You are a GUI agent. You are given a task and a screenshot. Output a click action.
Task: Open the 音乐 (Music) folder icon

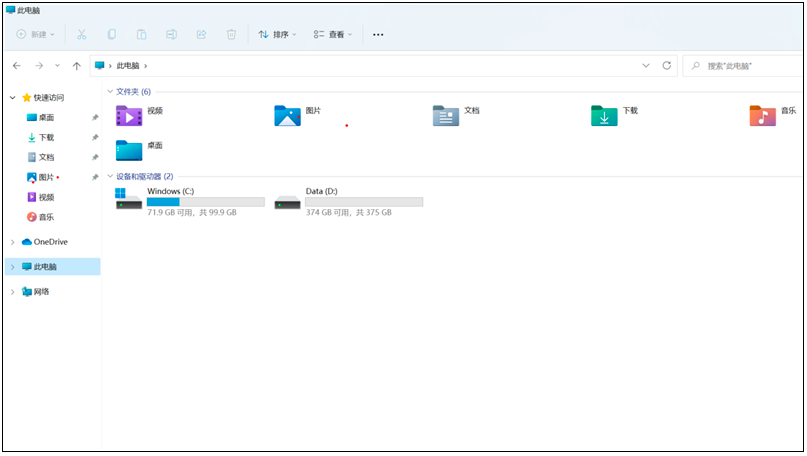click(x=762, y=116)
